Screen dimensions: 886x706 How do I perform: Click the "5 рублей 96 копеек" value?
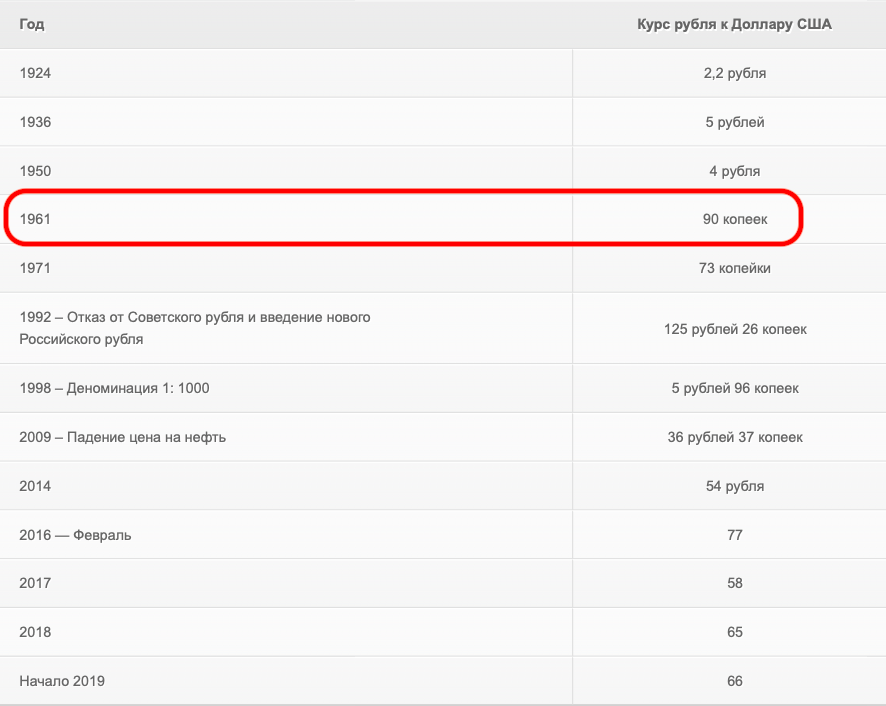735,388
